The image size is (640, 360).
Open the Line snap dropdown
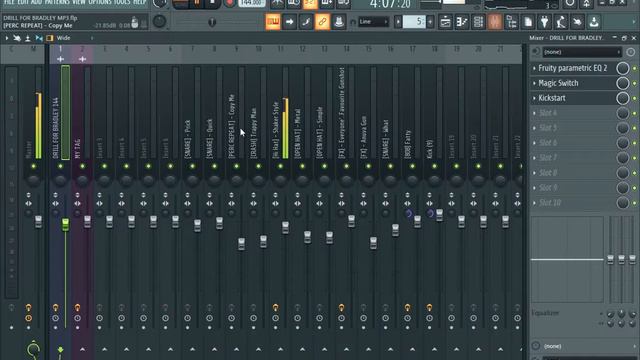tap(373, 22)
